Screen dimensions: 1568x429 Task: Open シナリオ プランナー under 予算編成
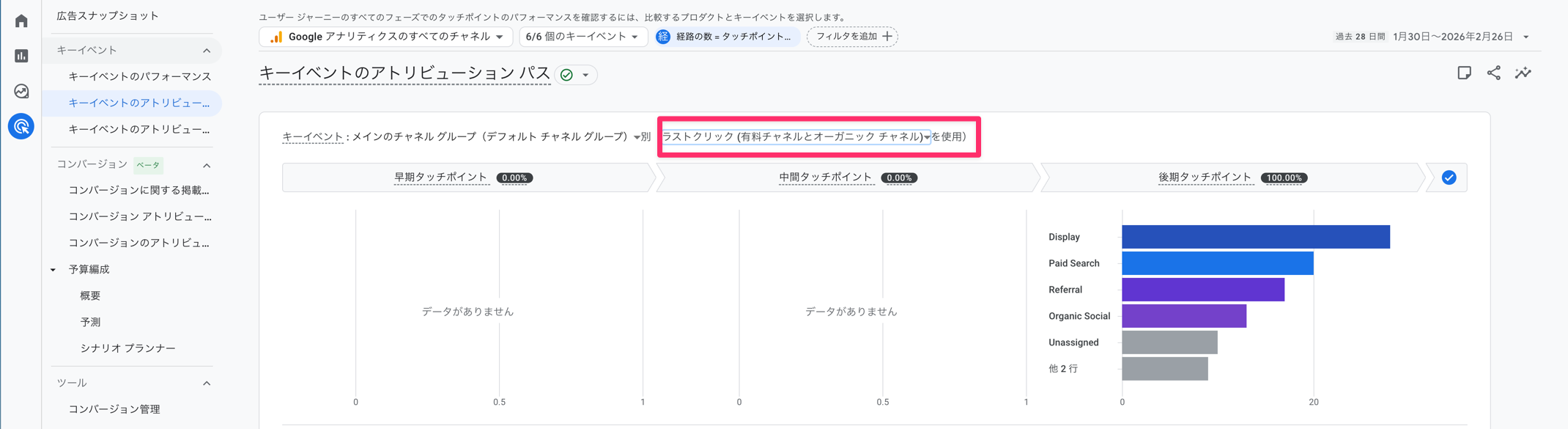click(x=127, y=348)
